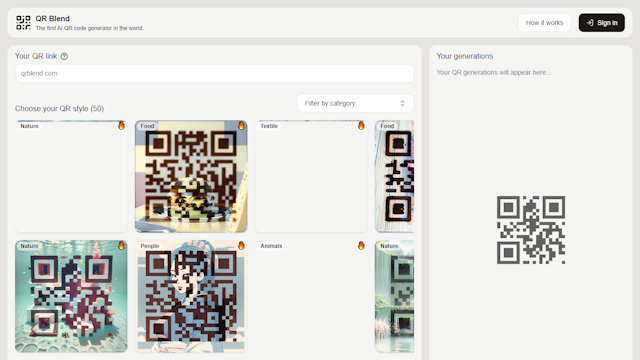Click the gray QR code preview
The height and width of the screenshot is (360, 640).
click(x=531, y=230)
